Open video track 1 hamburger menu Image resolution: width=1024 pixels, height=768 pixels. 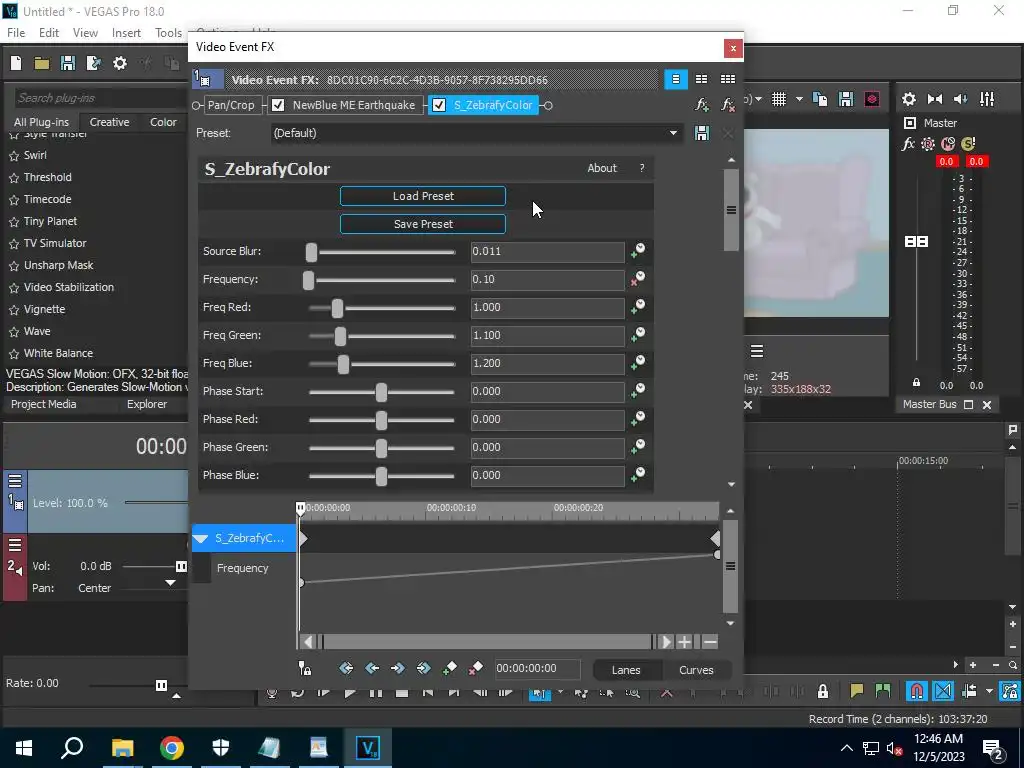(x=15, y=481)
